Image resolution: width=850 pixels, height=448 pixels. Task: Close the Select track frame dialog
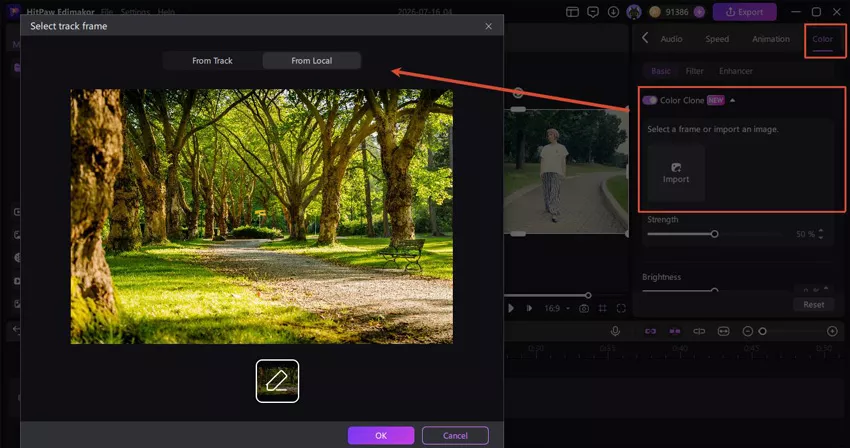click(488, 26)
